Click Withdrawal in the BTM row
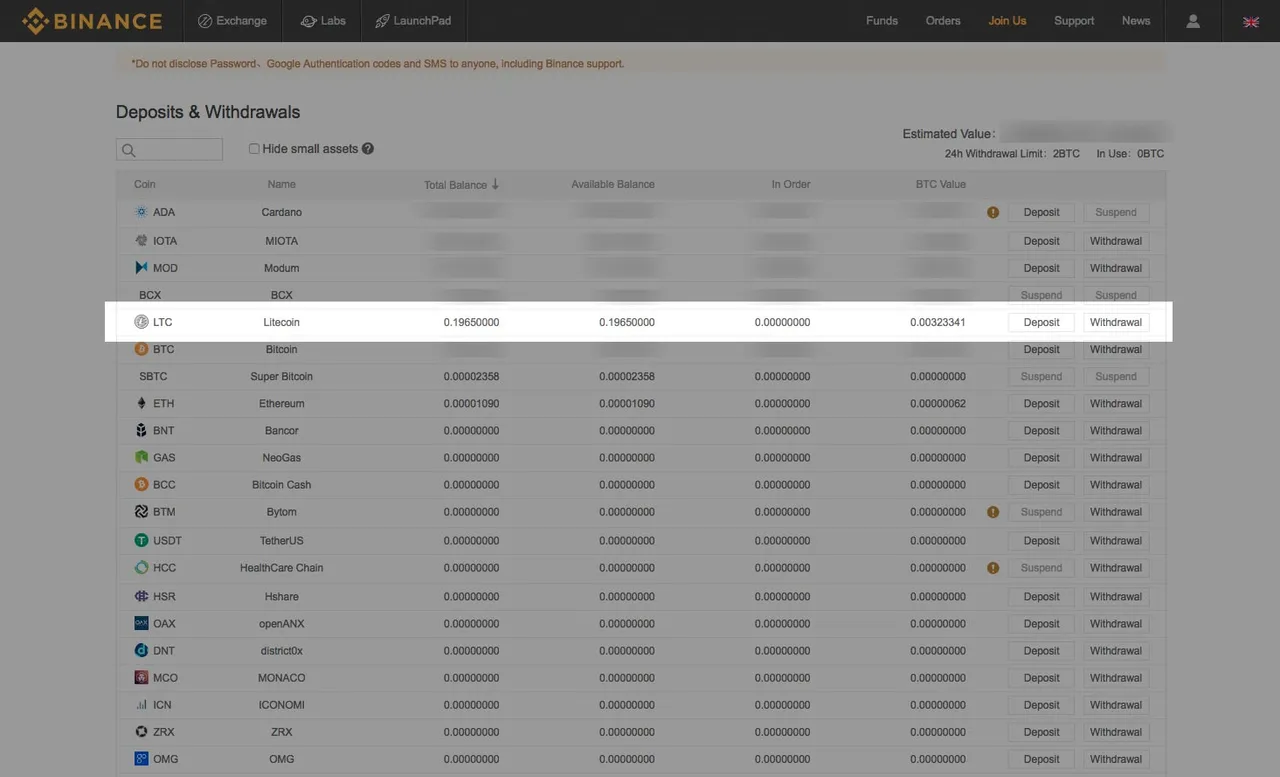This screenshot has width=1280, height=777. (1116, 511)
